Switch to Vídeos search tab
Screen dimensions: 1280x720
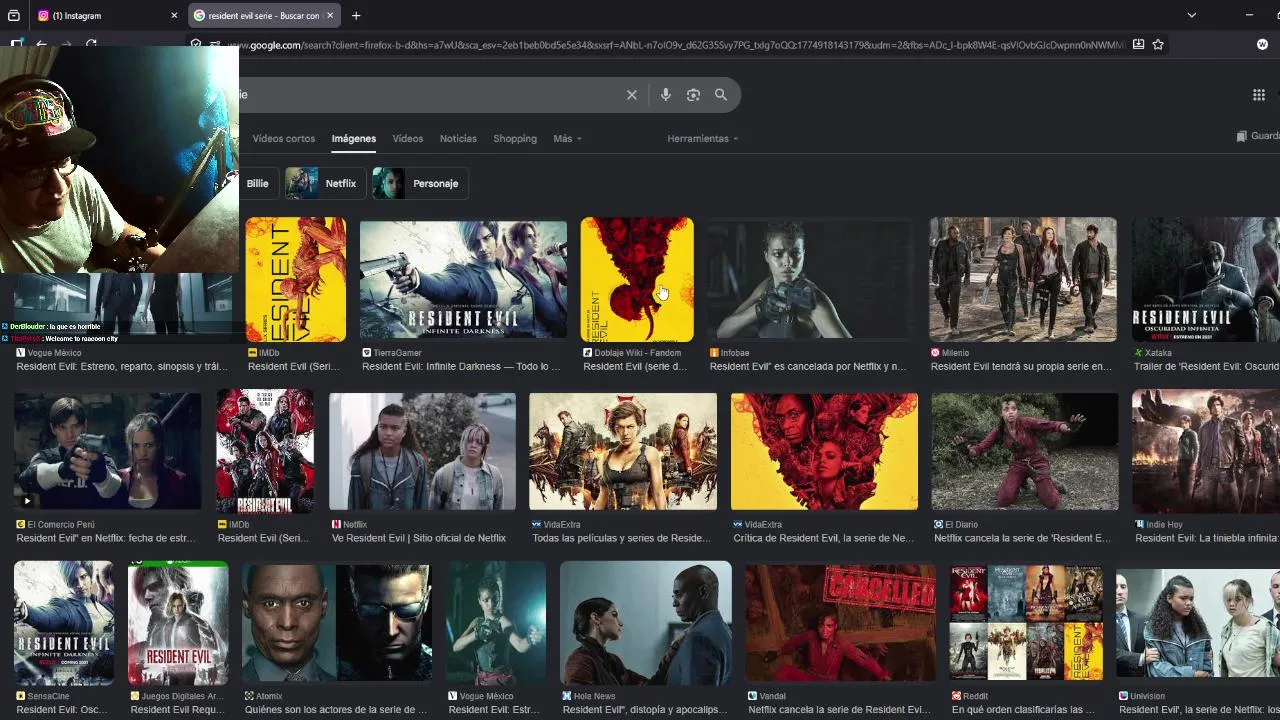click(x=408, y=139)
